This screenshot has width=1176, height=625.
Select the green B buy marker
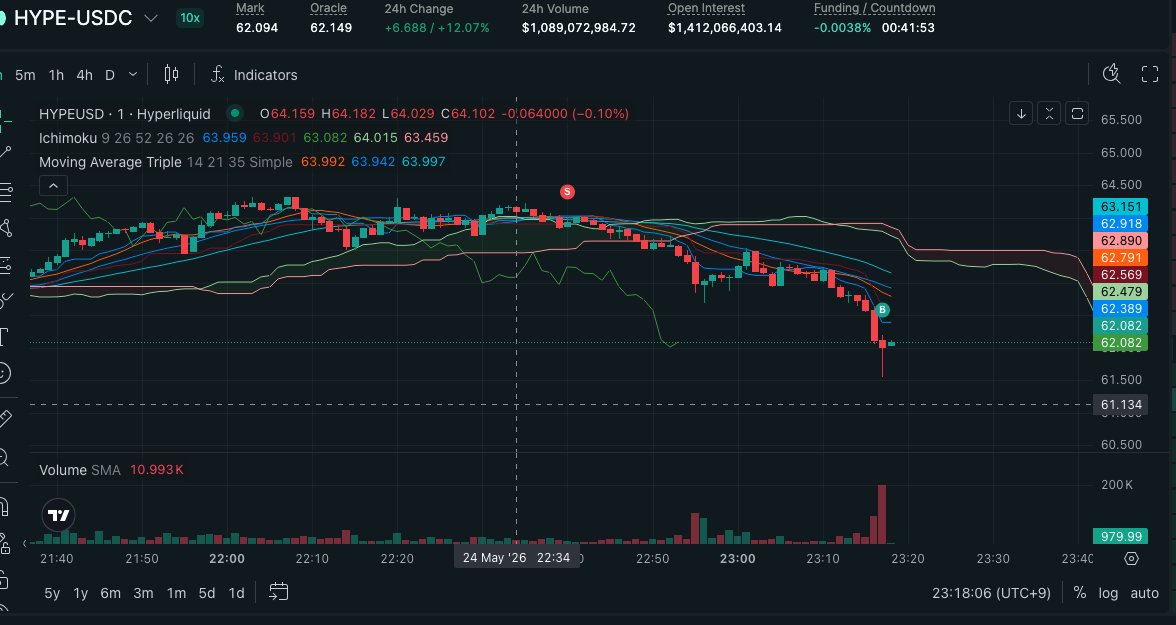click(882, 310)
